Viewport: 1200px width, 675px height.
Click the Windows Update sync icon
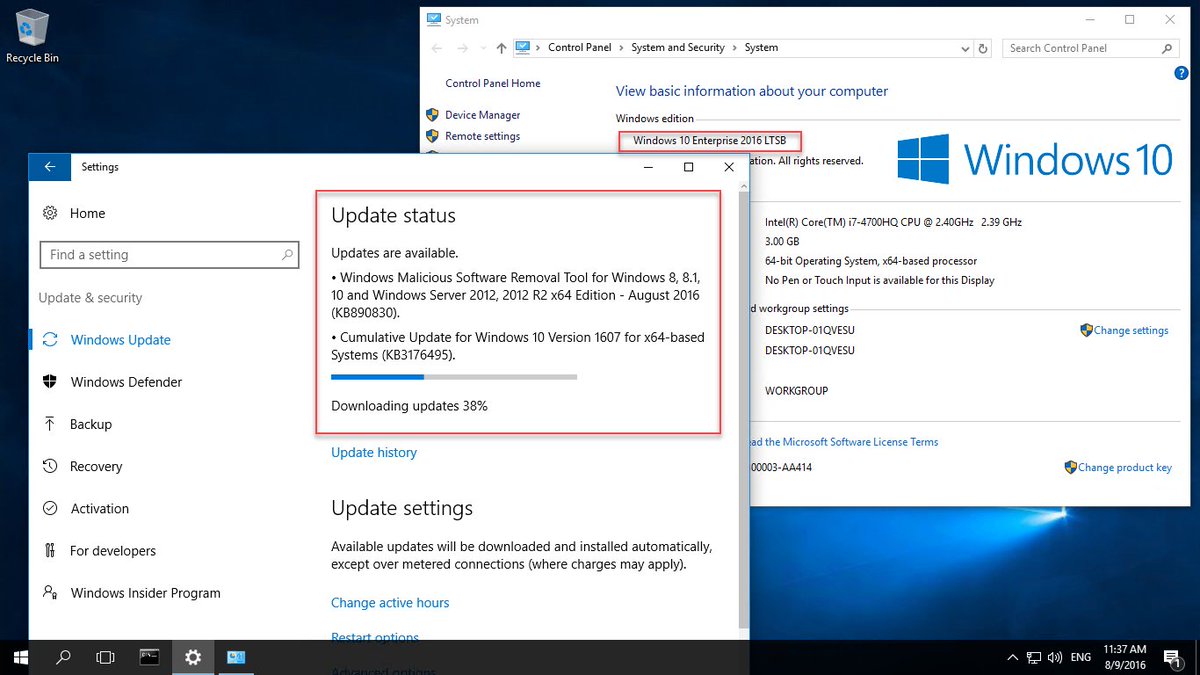point(50,340)
